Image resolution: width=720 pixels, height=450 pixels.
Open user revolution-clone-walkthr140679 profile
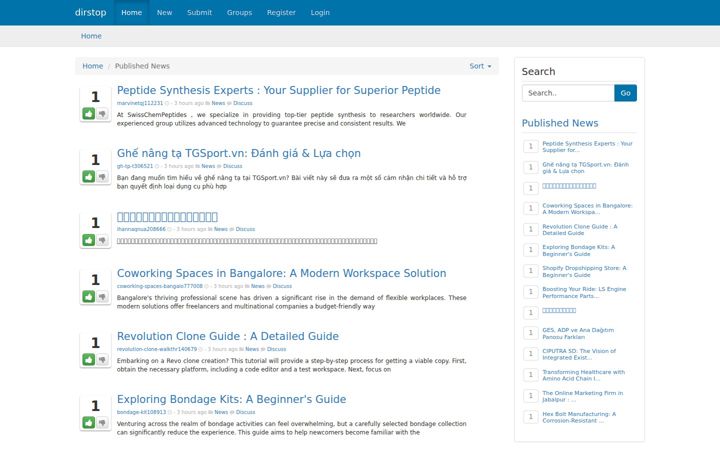point(157,349)
